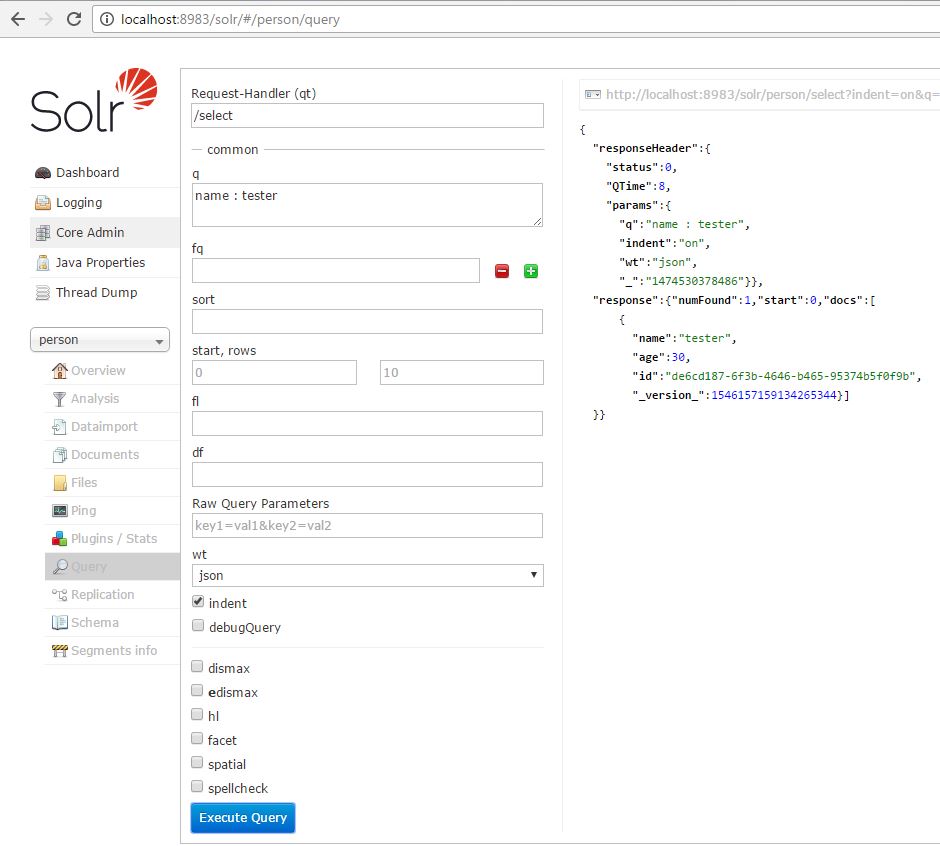Toggle the hl highlighting checkbox
This screenshot has width=940, height=846.
(197, 714)
